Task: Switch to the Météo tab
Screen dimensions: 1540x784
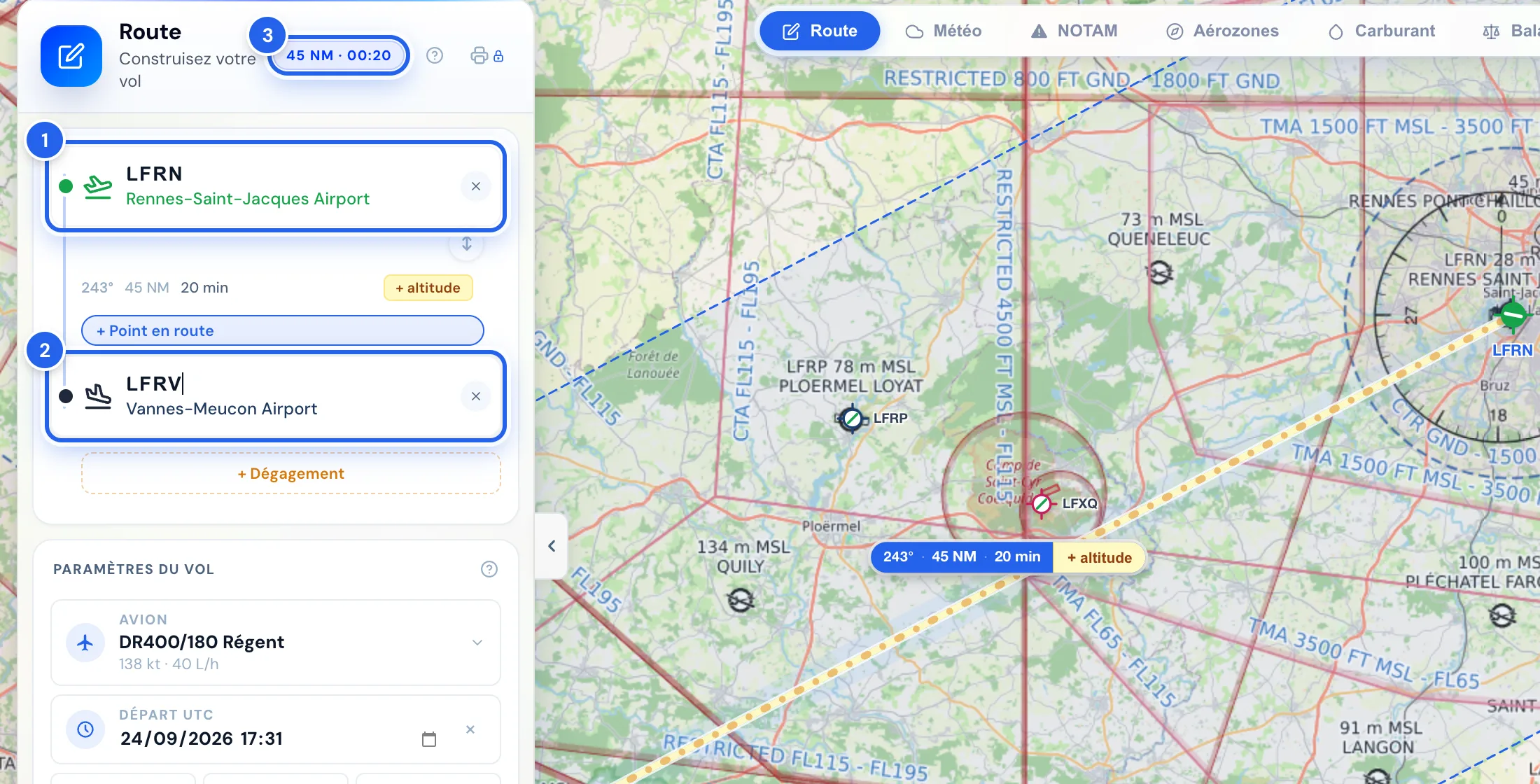Action: click(x=944, y=31)
